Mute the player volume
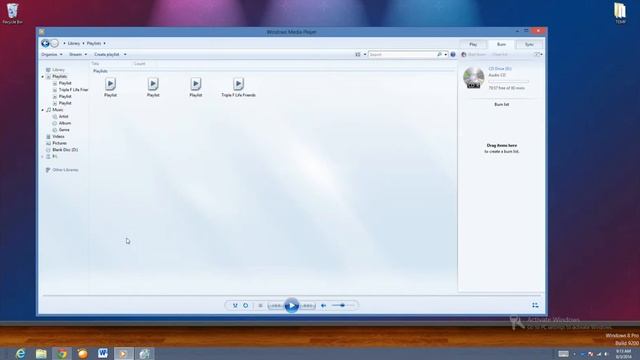The width and height of the screenshot is (640, 360). [x=323, y=305]
